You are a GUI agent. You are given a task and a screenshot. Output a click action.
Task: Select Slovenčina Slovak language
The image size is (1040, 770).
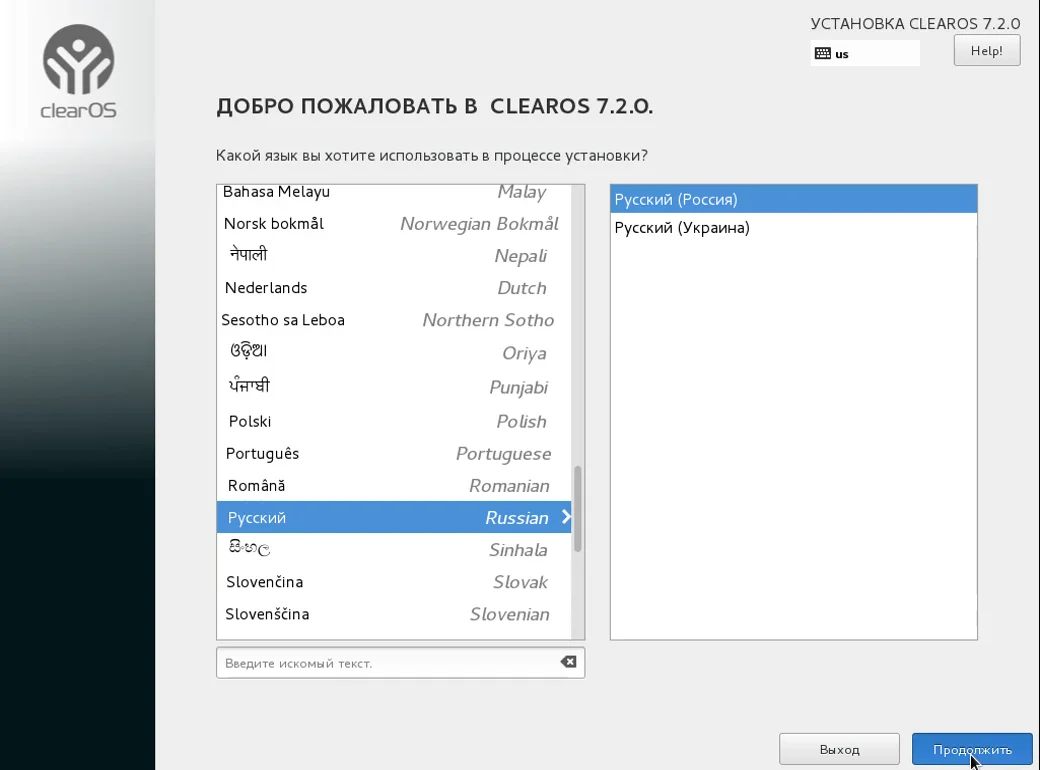pos(394,582)
